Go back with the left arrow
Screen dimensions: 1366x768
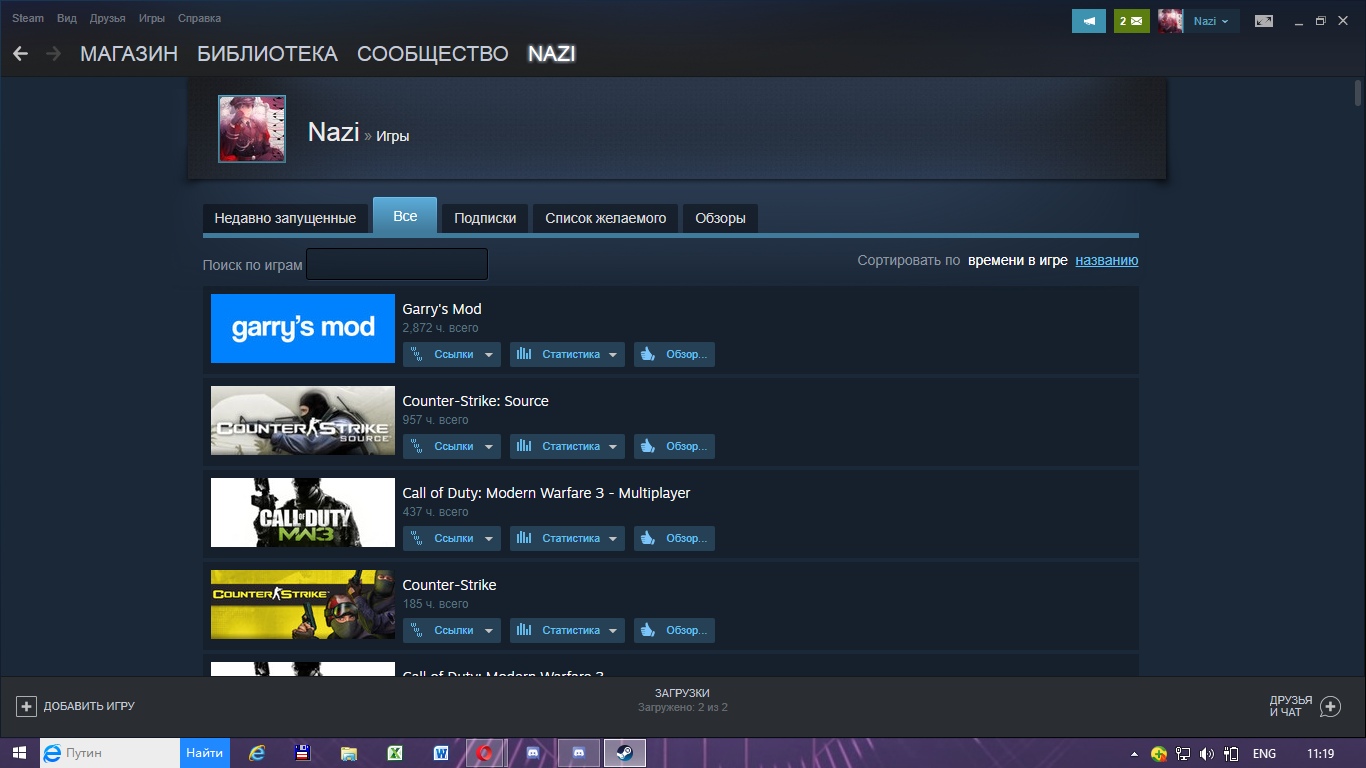pos(20,54)
